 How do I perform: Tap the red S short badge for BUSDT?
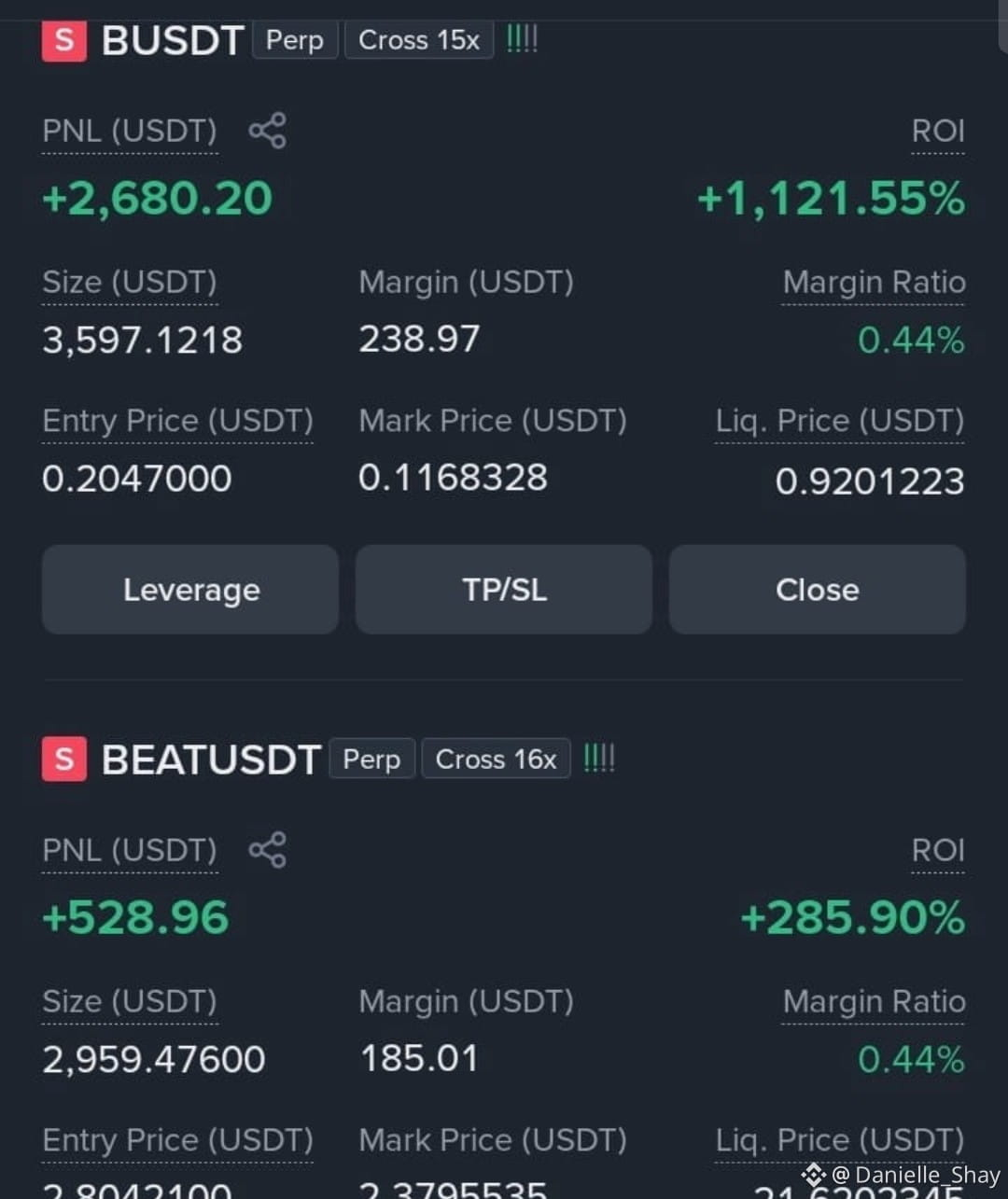64,40
